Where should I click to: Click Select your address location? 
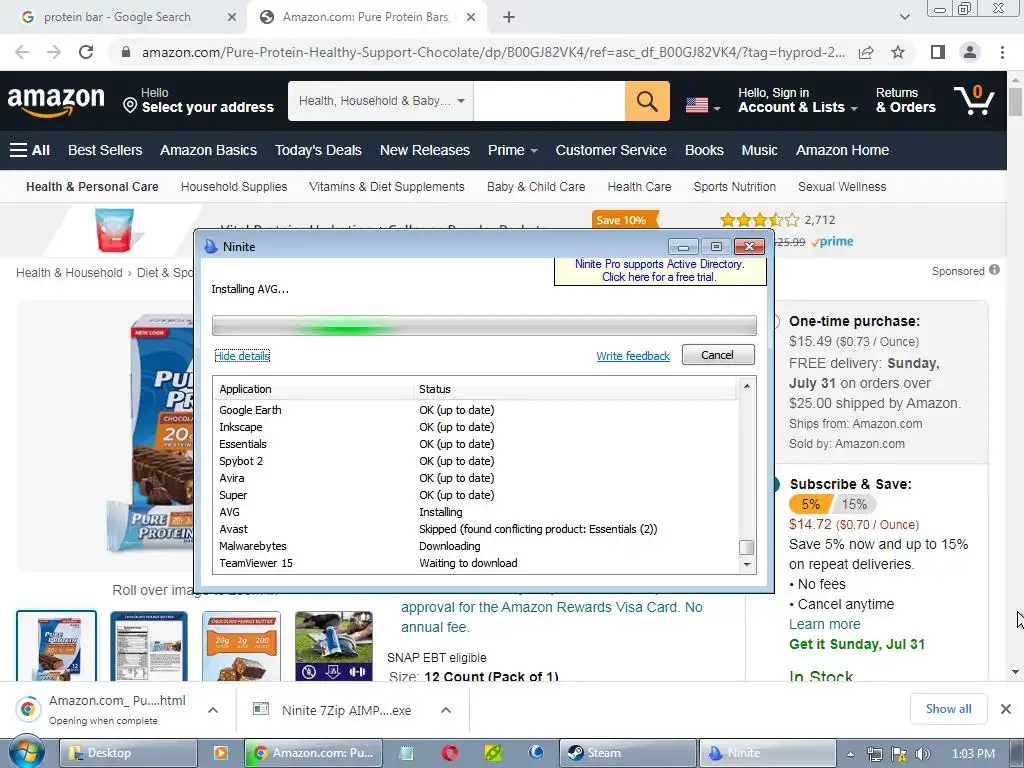pos(199,101)
